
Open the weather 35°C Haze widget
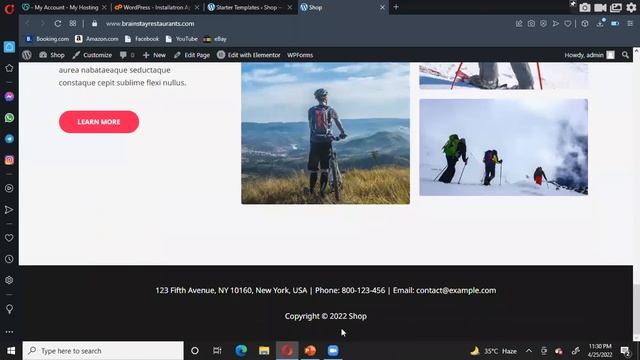[x=493, y=351]
